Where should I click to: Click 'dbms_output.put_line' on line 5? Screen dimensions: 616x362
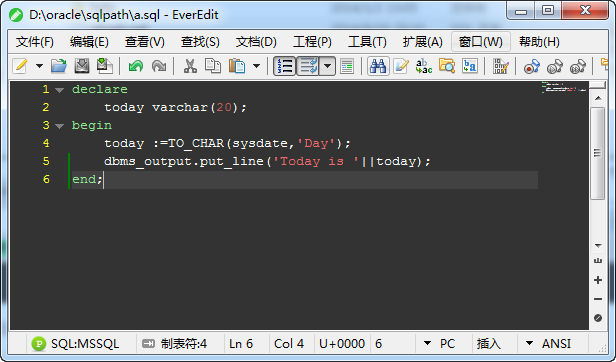click(184, 162)
